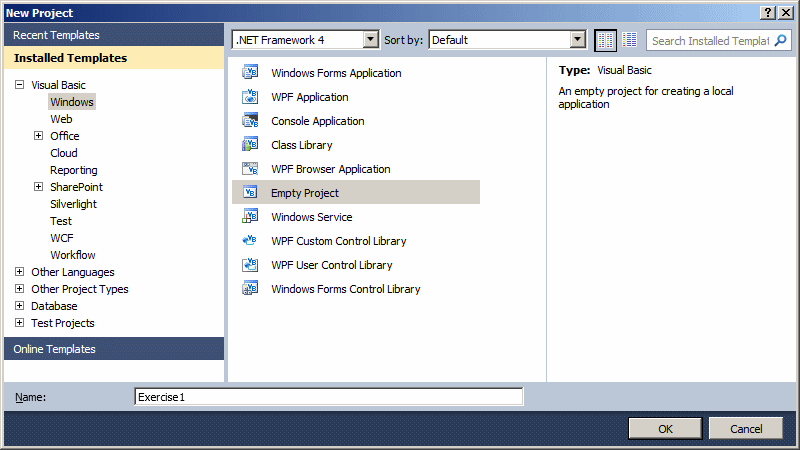Select the Installed Templates section
The image size is (800, 450).
[114, 58]
